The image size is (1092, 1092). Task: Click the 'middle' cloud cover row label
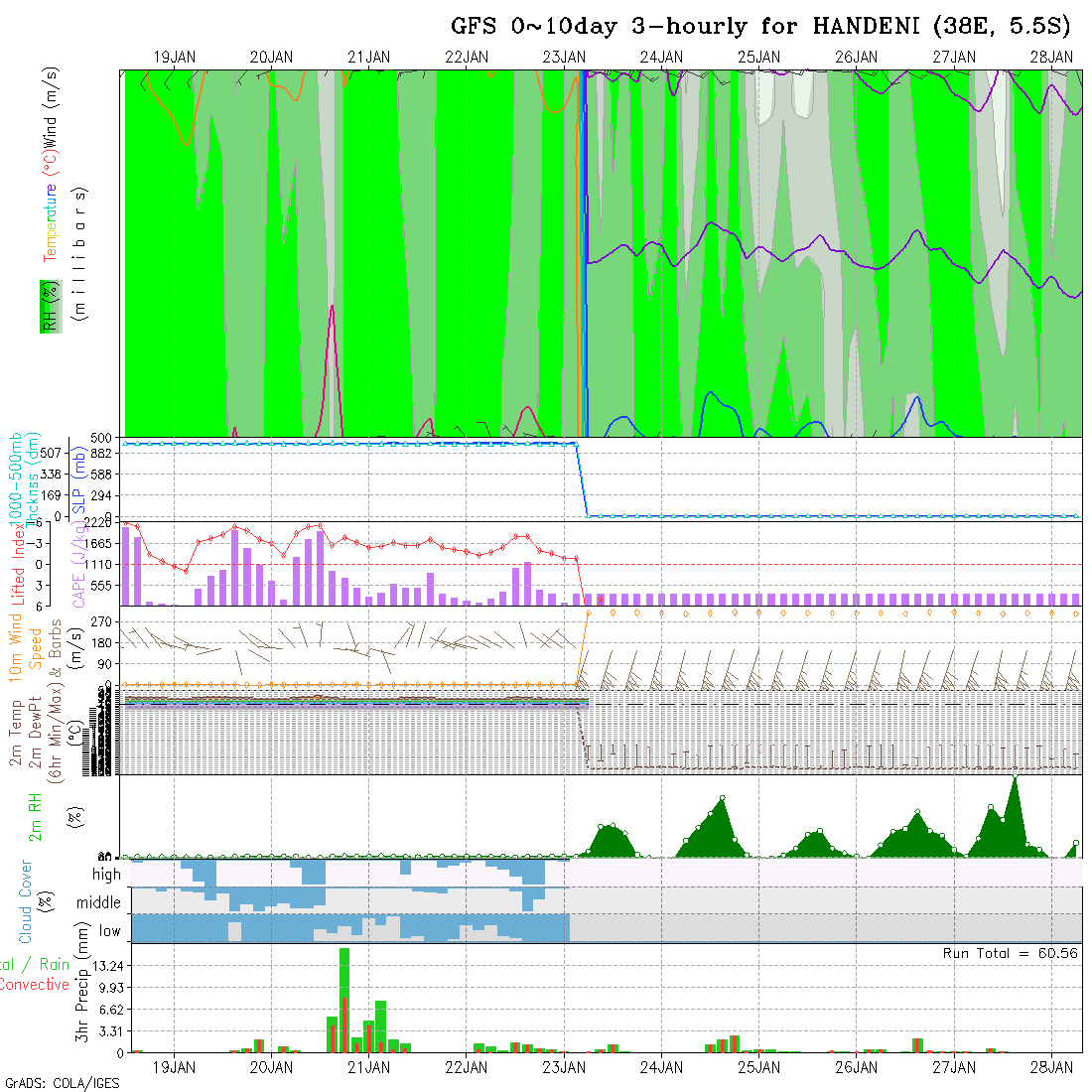click(x=99, y=902)
